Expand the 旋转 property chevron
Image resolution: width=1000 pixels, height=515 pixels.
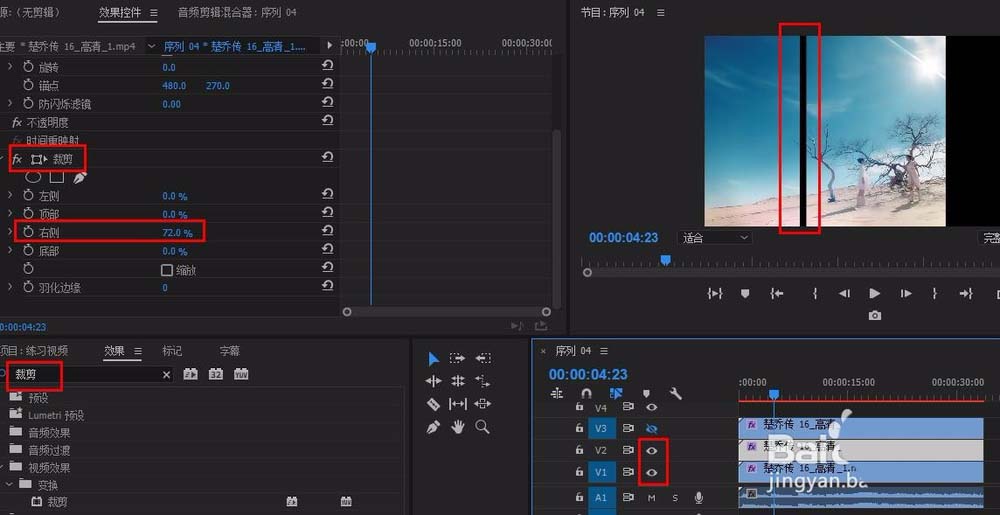tap(10, 66)
